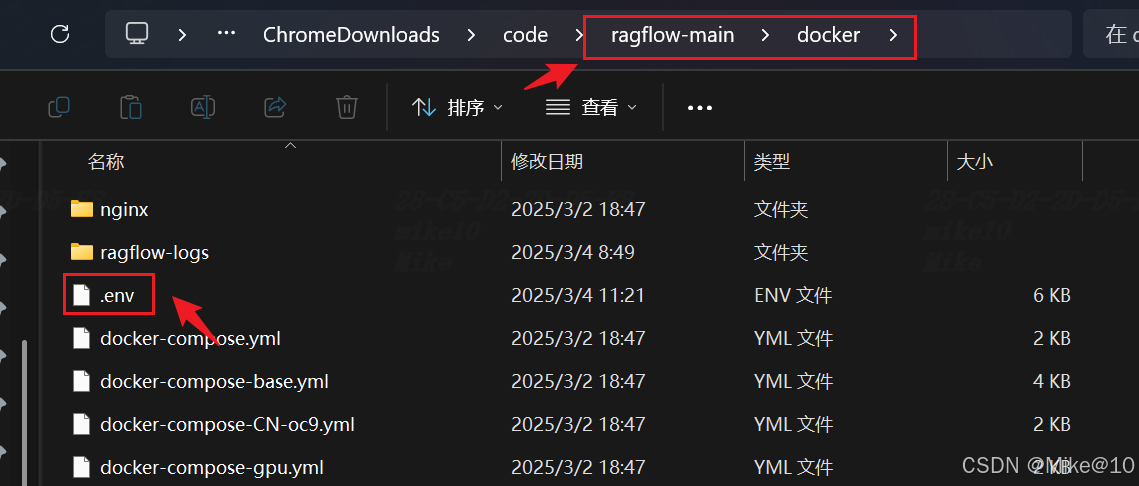The height and width of the screenshot is (486, 1139).
Task: Click the navigation pane scrollbar thumb
Action: [x=25, y=411]
